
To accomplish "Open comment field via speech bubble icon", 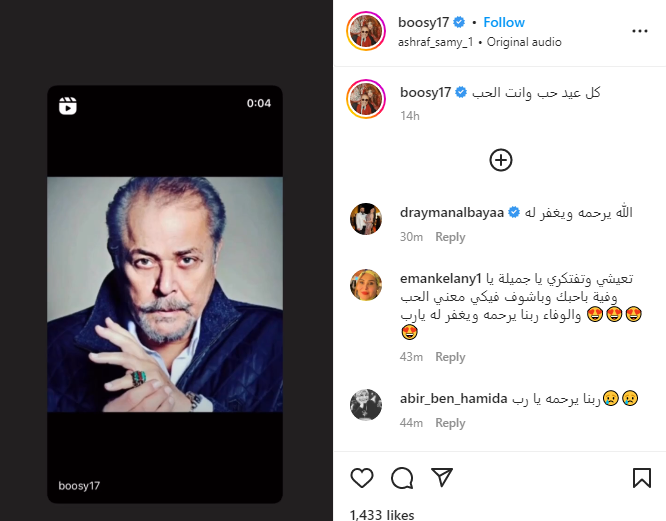I will click(x=402, y=476).
